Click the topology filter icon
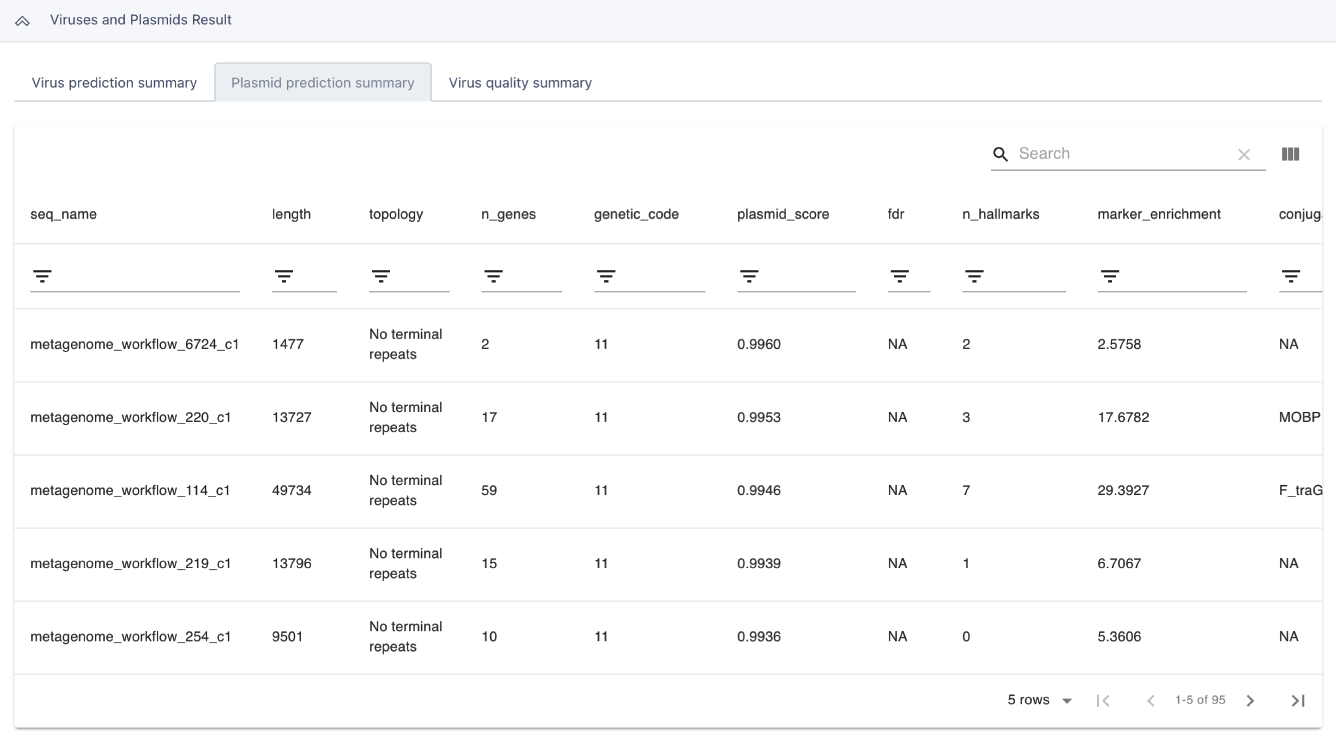This screenshot has width=1336, height=741. click(x=381, y=276)
